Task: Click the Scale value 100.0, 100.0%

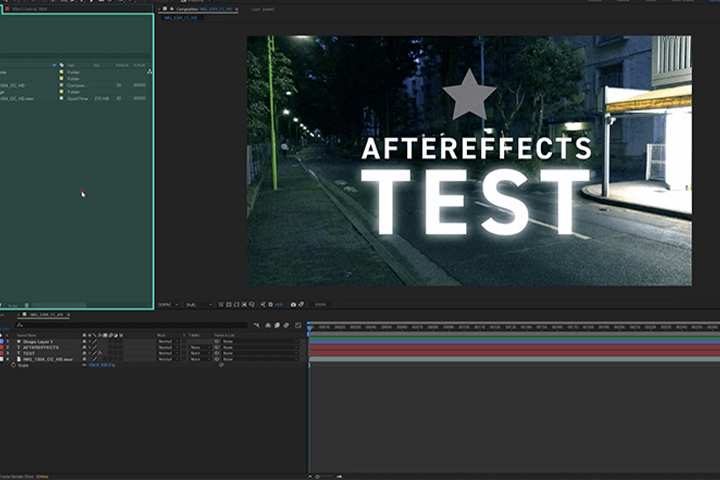Action: (101, 365)
